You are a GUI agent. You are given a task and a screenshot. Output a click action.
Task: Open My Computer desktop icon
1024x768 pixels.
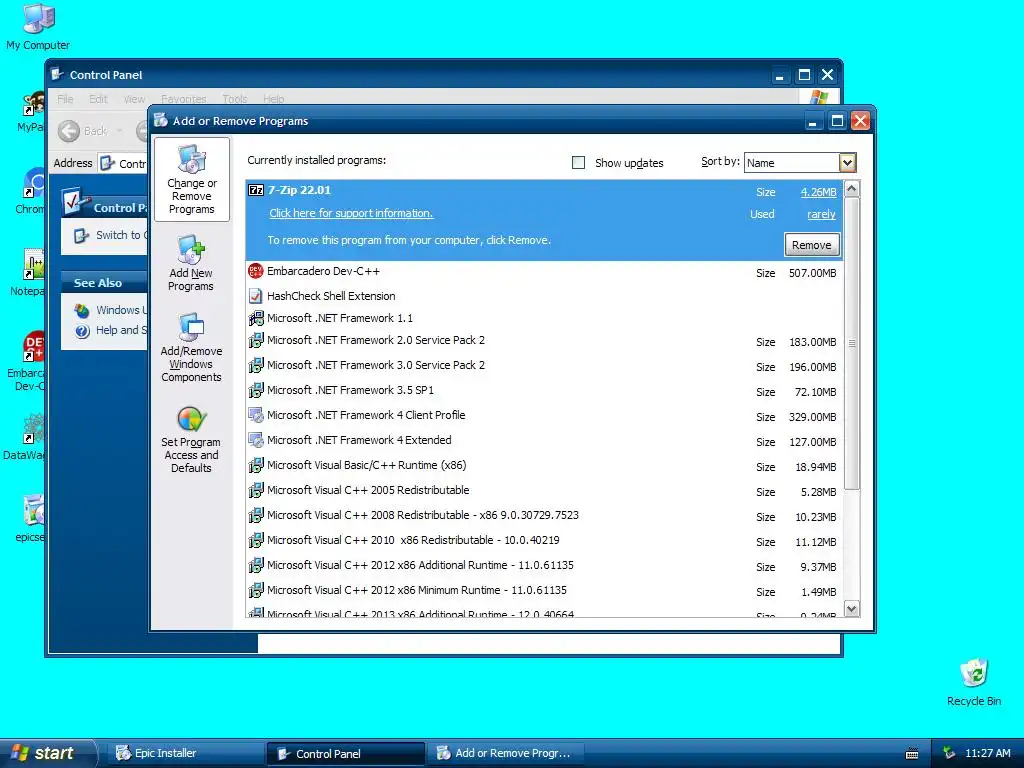tap(38, 18)
